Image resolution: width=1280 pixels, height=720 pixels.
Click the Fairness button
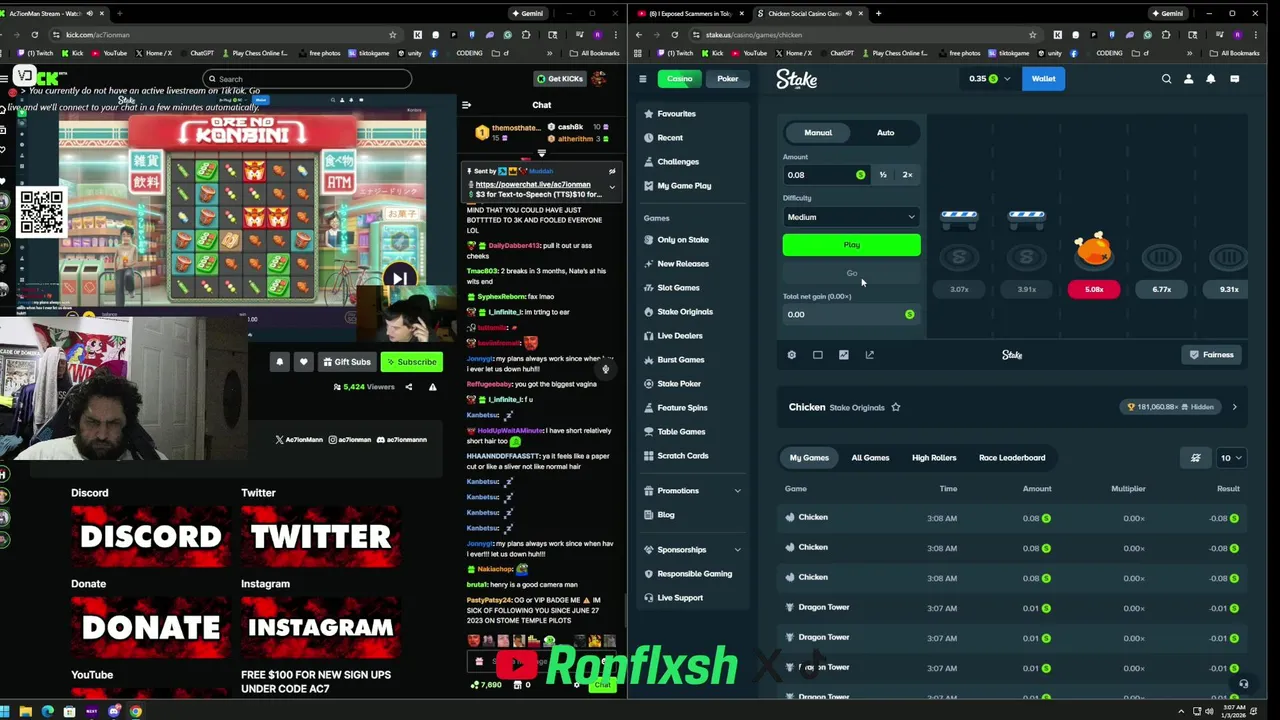1211,355
